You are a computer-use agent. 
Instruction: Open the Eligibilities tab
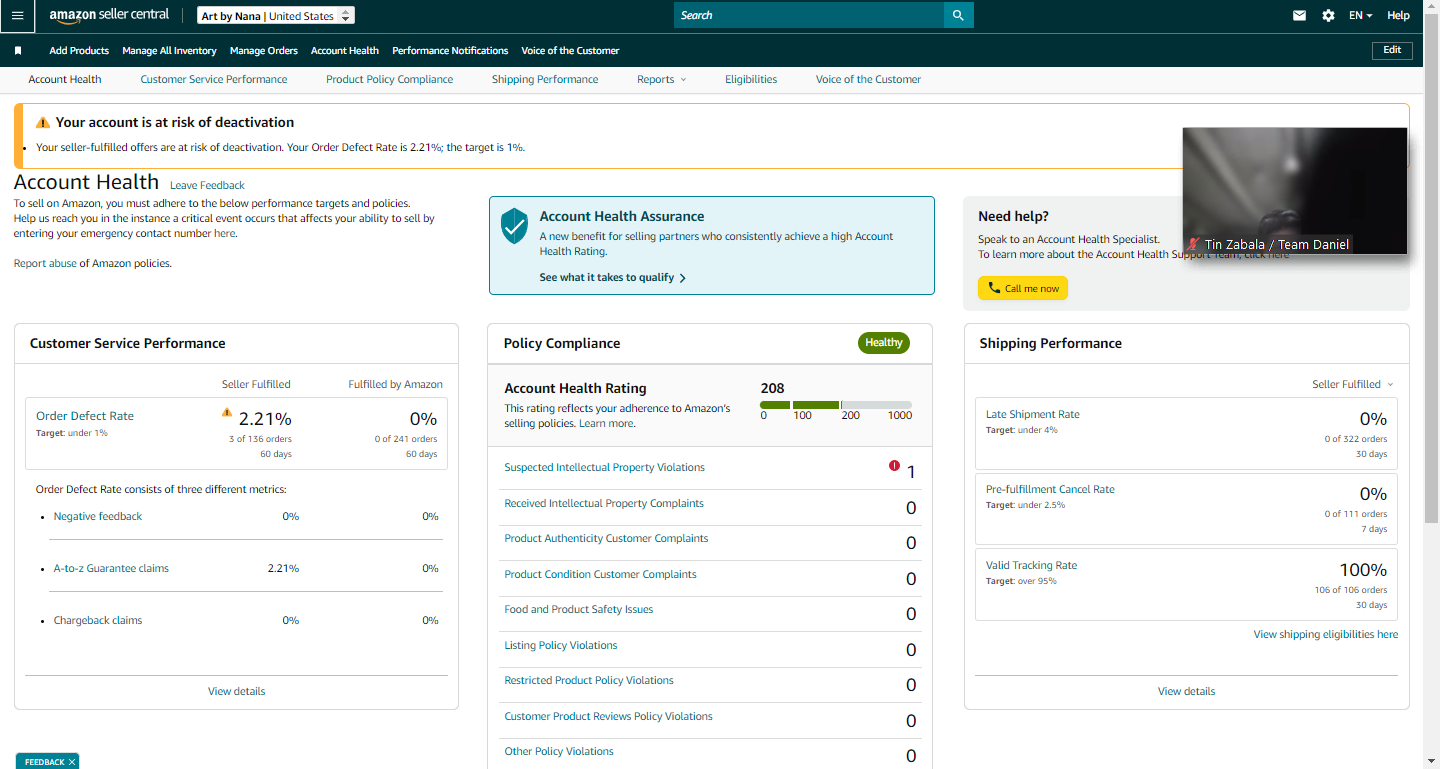coord(751,79)
